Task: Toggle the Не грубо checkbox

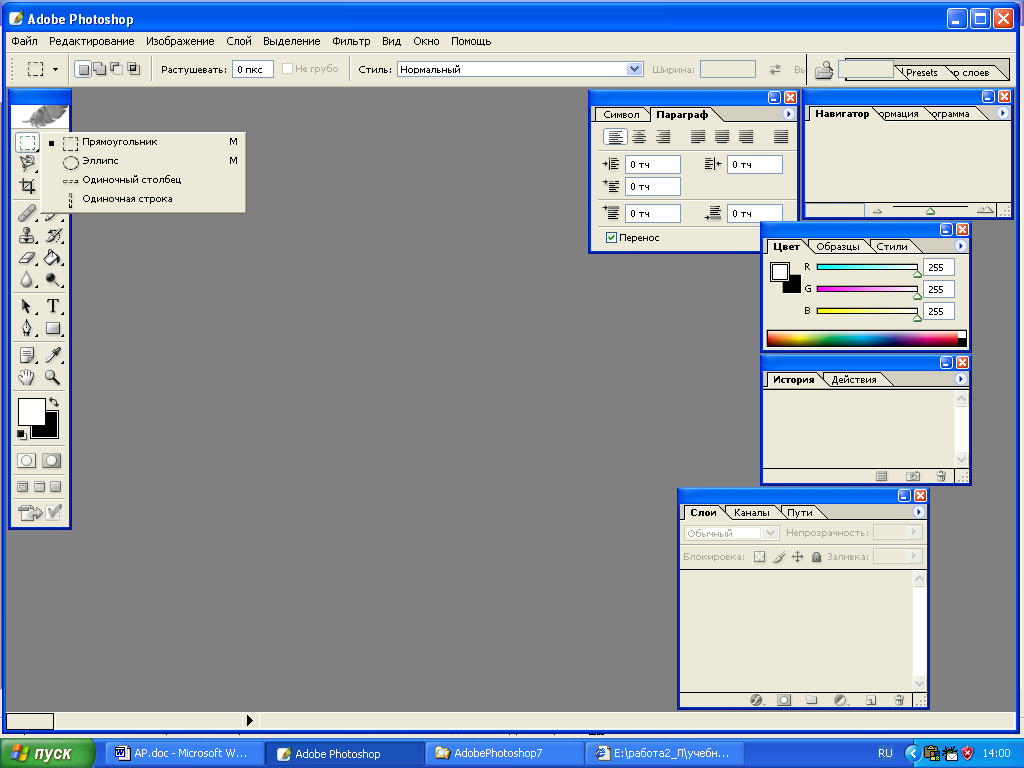Action: coord(287,69)
